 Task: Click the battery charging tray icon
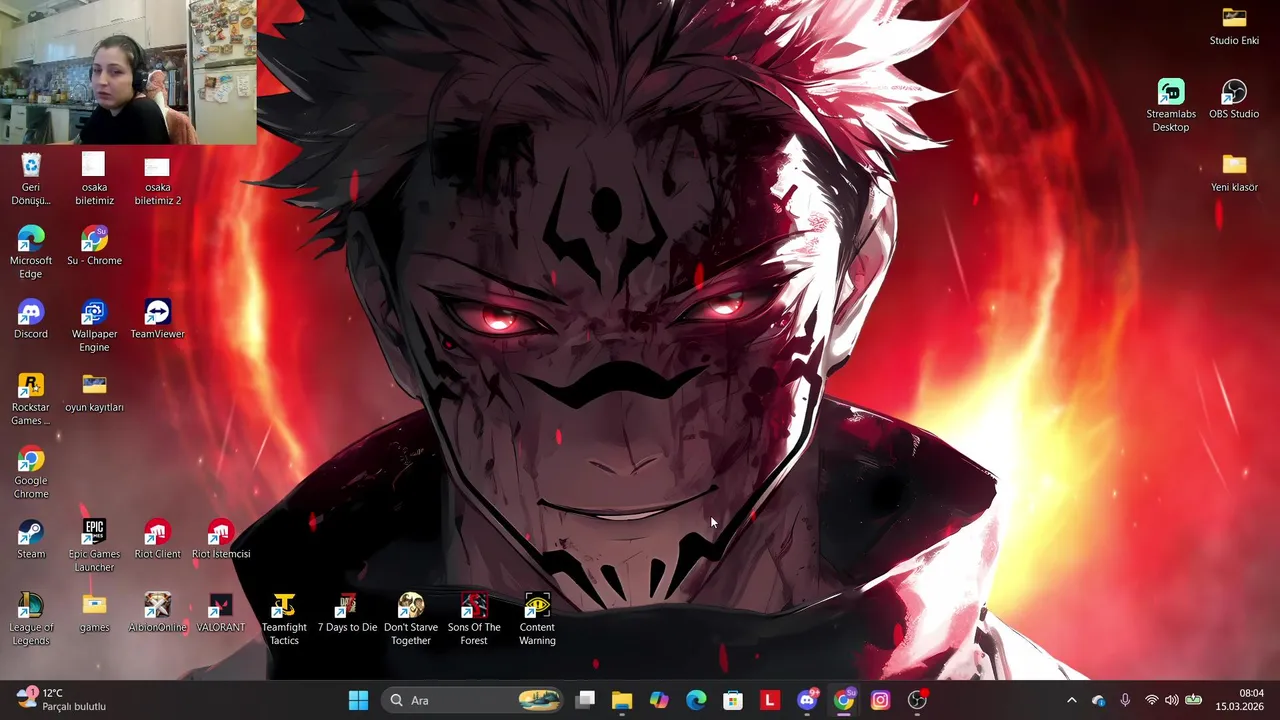click(x=1193, y=700)
